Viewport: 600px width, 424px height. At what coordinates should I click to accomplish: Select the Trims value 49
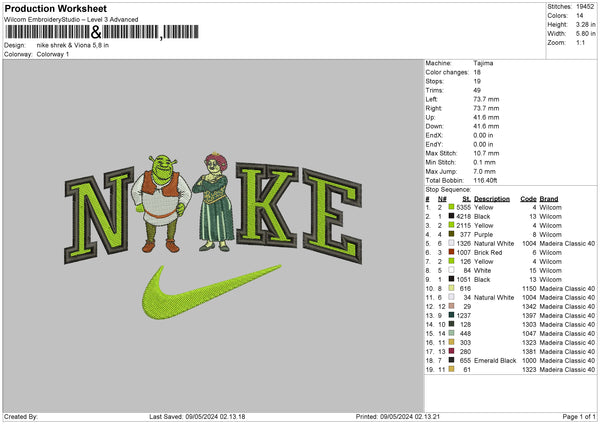(477, 90)
